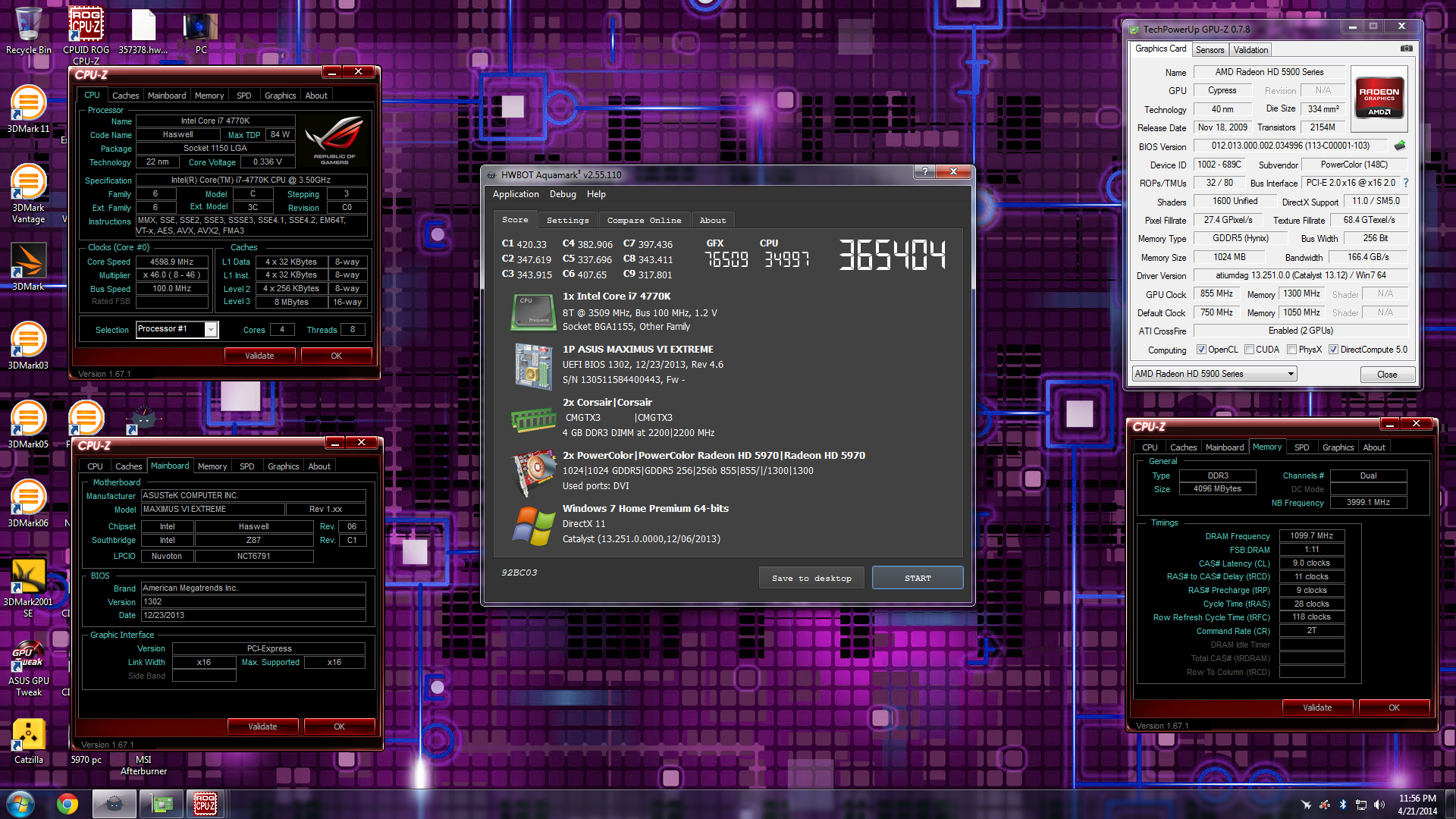Viewport: 1456px width, 819px height.
Task: Click the help question mark button in Aquamark title bar
Action: click(x=924, y=172)
